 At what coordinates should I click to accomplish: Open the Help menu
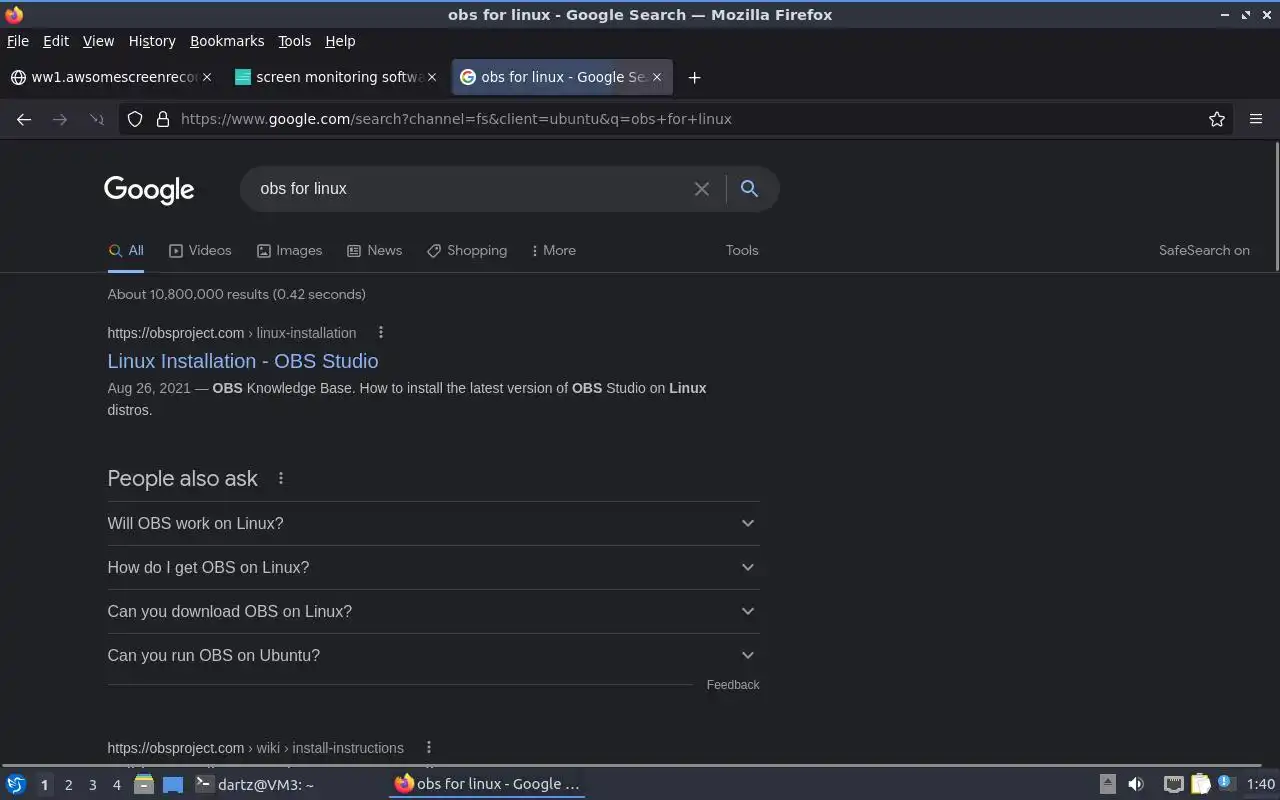point(340,41)
